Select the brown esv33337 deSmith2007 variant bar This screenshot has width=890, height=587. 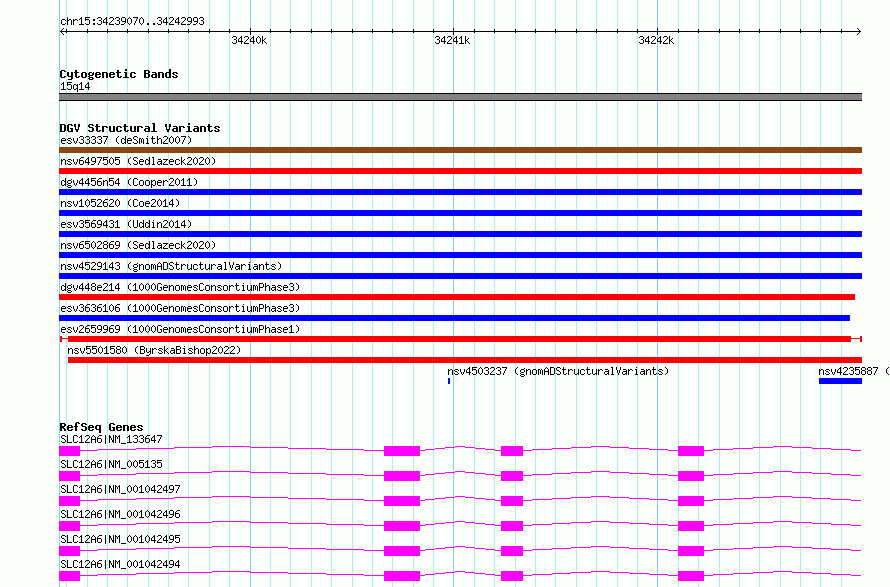(x=460, y=150)
